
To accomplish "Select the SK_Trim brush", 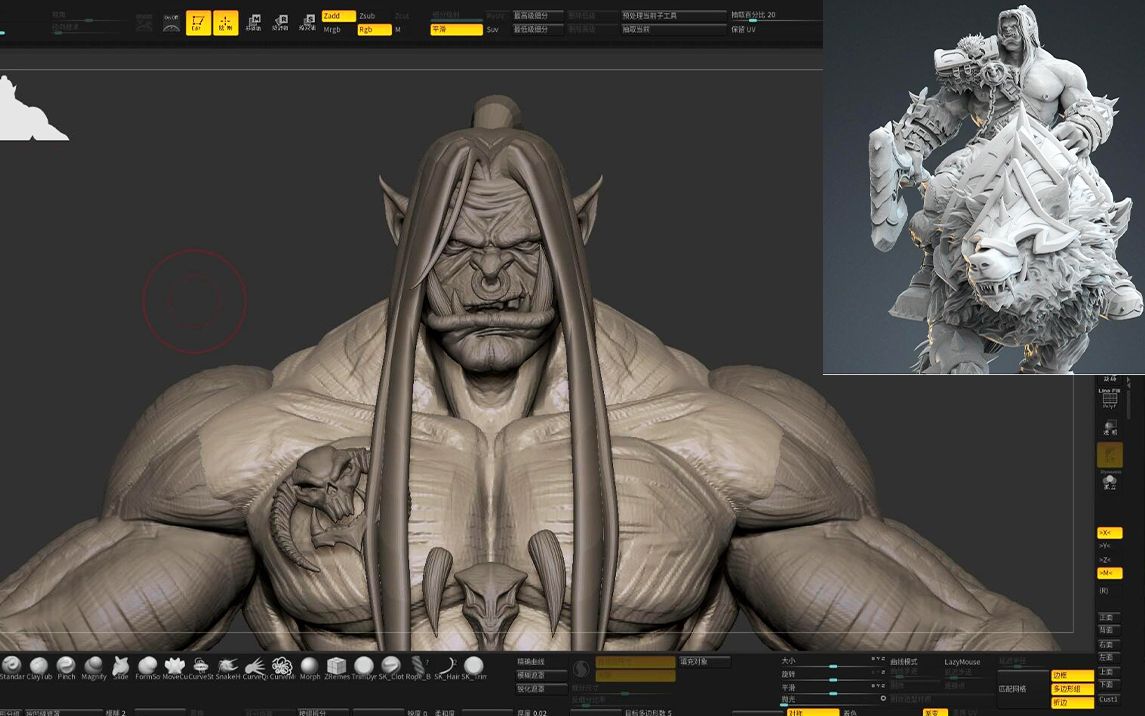I will [x=473, y=667].
